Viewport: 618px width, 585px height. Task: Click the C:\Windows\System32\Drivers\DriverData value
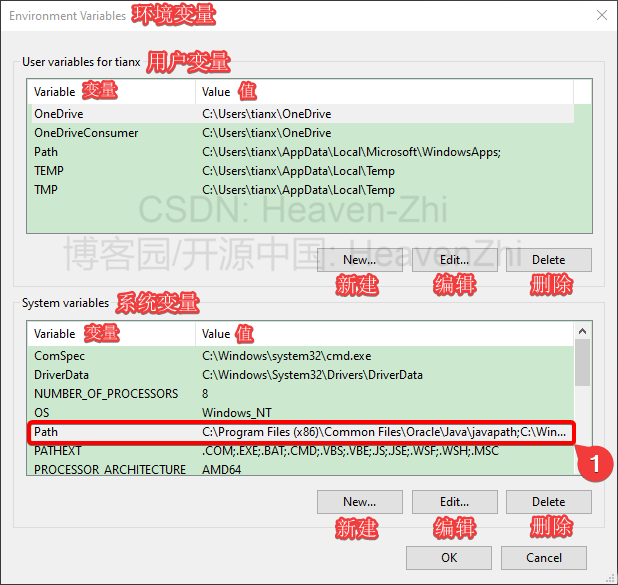point(312,375)
